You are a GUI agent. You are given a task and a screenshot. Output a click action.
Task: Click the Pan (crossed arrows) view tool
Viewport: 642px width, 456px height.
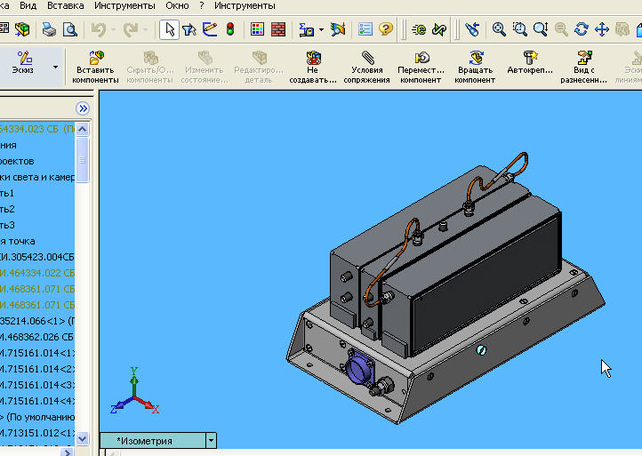(602, 30)
